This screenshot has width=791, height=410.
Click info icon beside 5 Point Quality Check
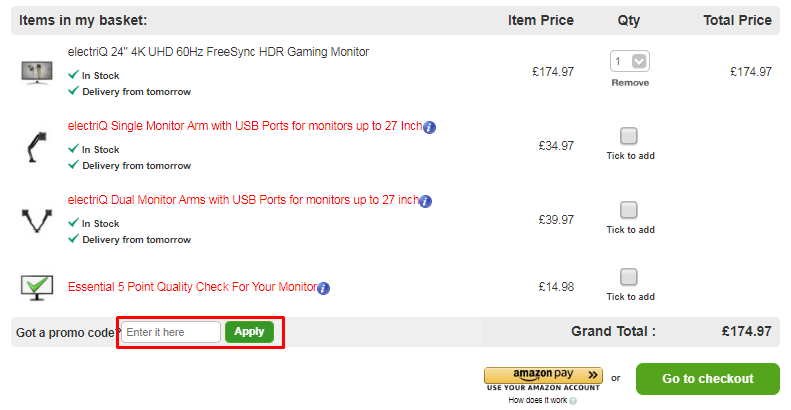pos(323,288)
